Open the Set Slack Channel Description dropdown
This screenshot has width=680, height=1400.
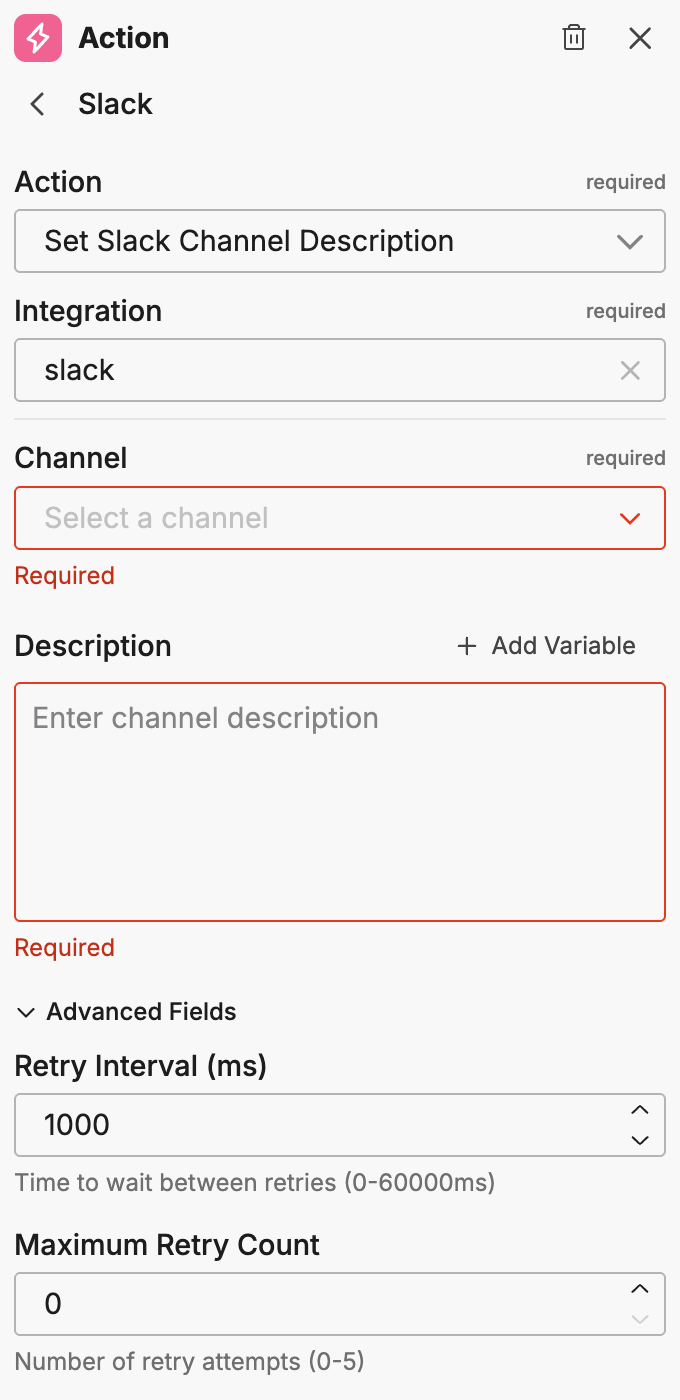320,241
